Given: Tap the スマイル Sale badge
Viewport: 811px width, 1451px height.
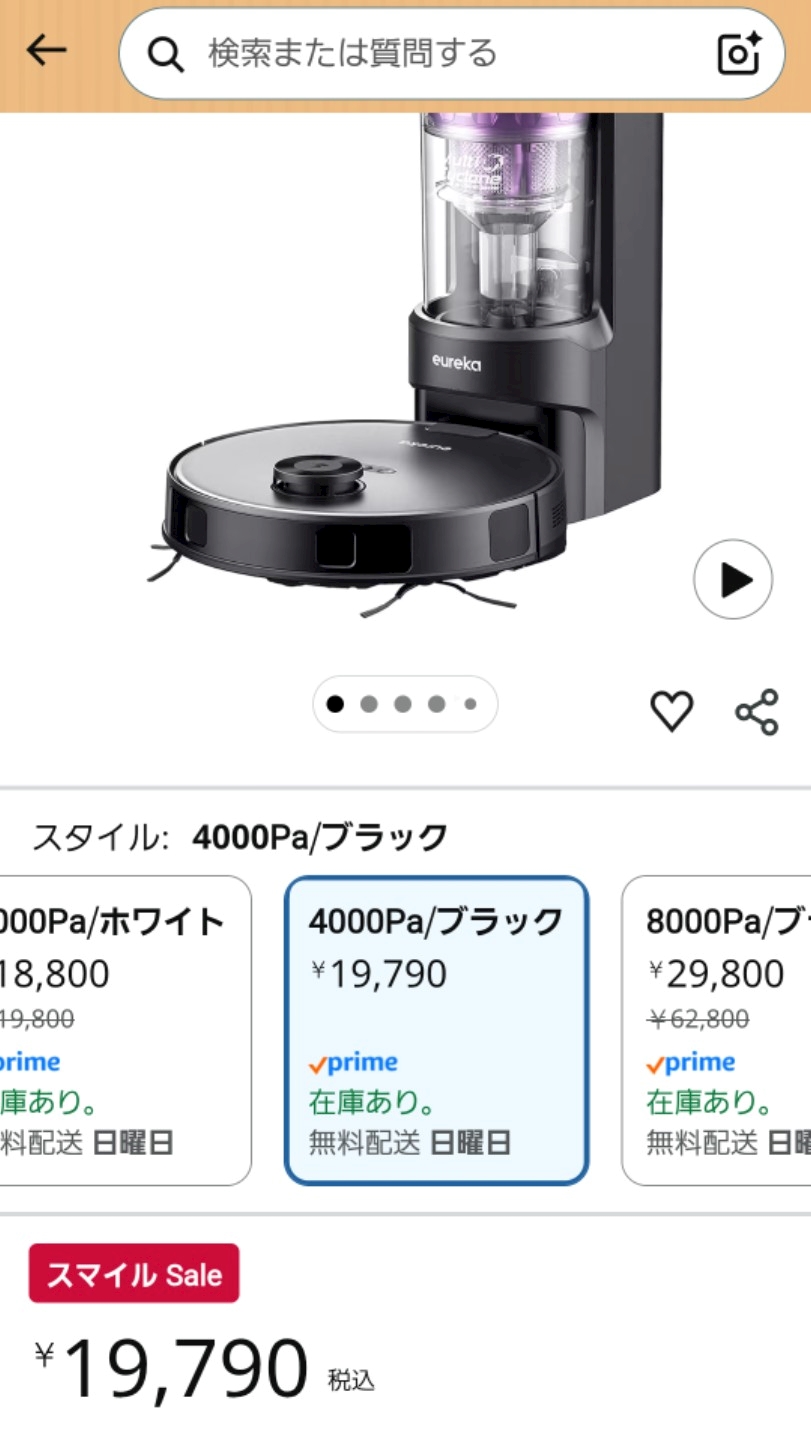Looking at the screenshot, I should click(x=134, y=1273).
